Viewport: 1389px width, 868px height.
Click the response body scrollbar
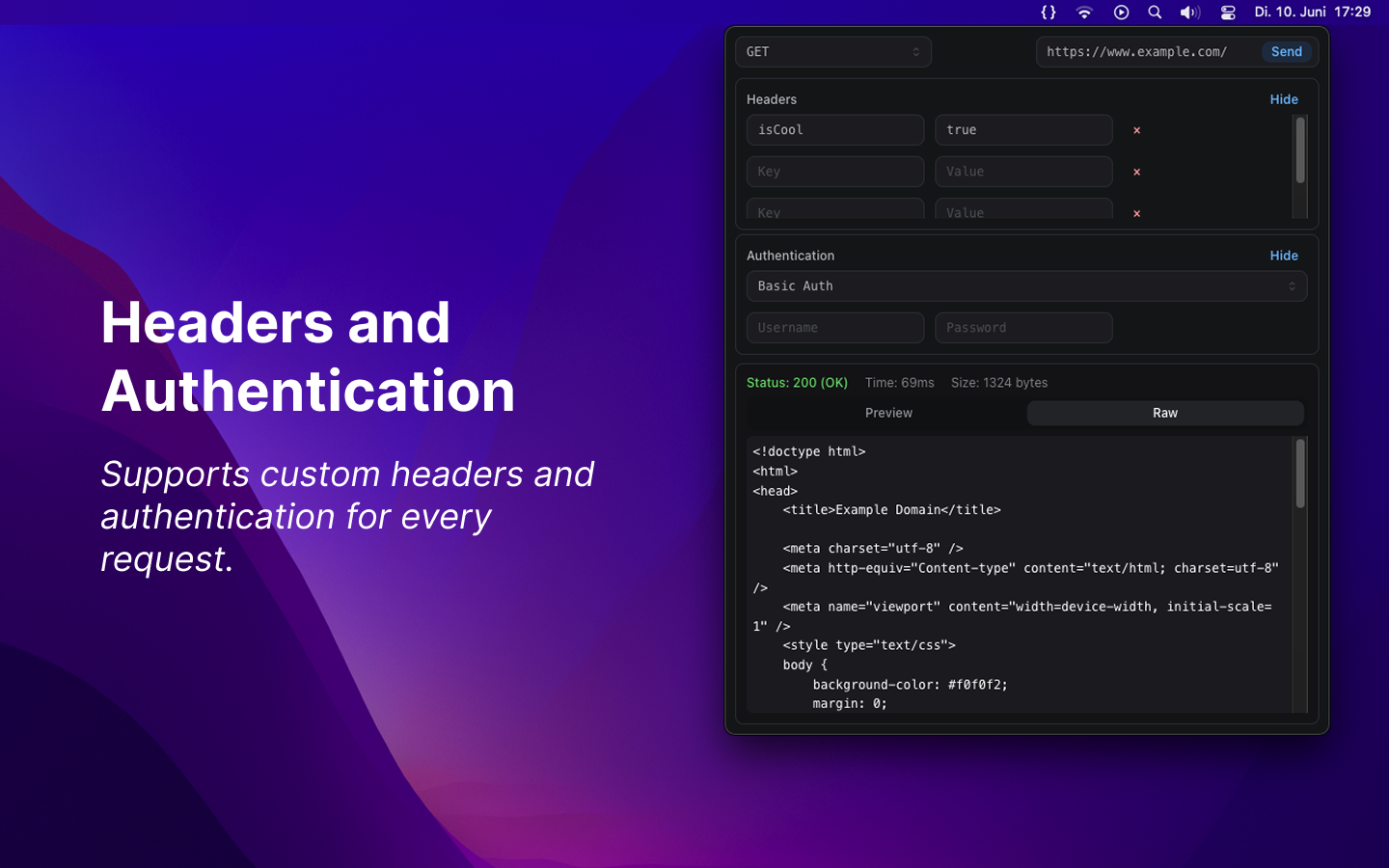point(1300,474)
